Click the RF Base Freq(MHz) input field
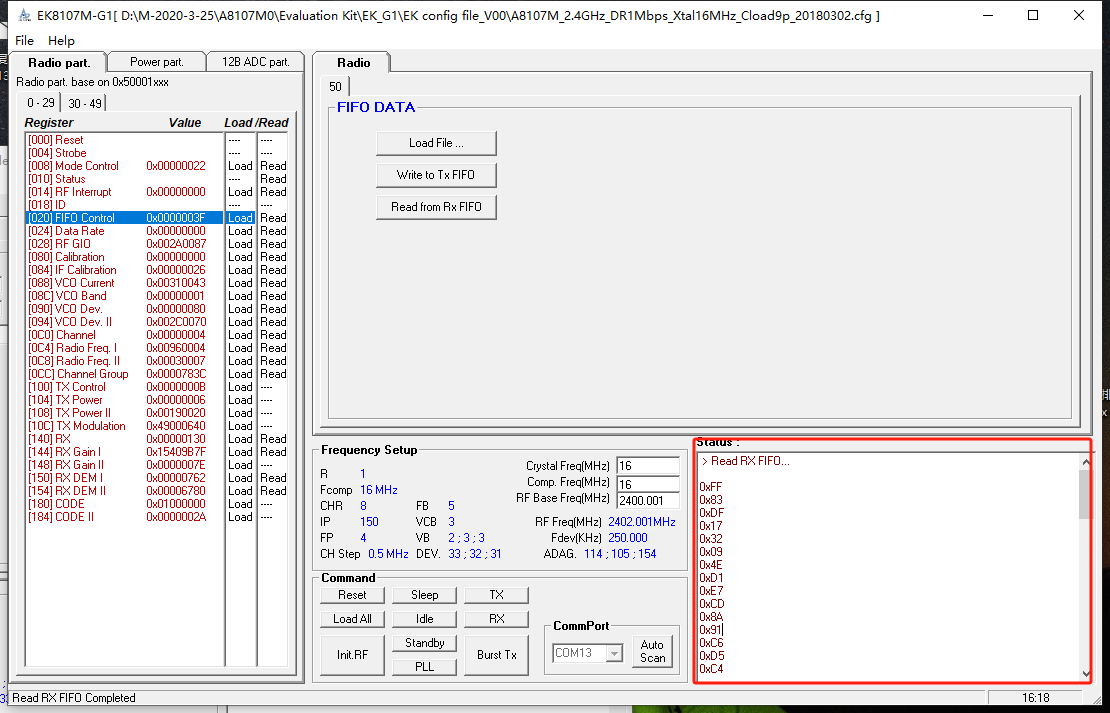The image size is (1110, 713). click(x=648, y=501)
